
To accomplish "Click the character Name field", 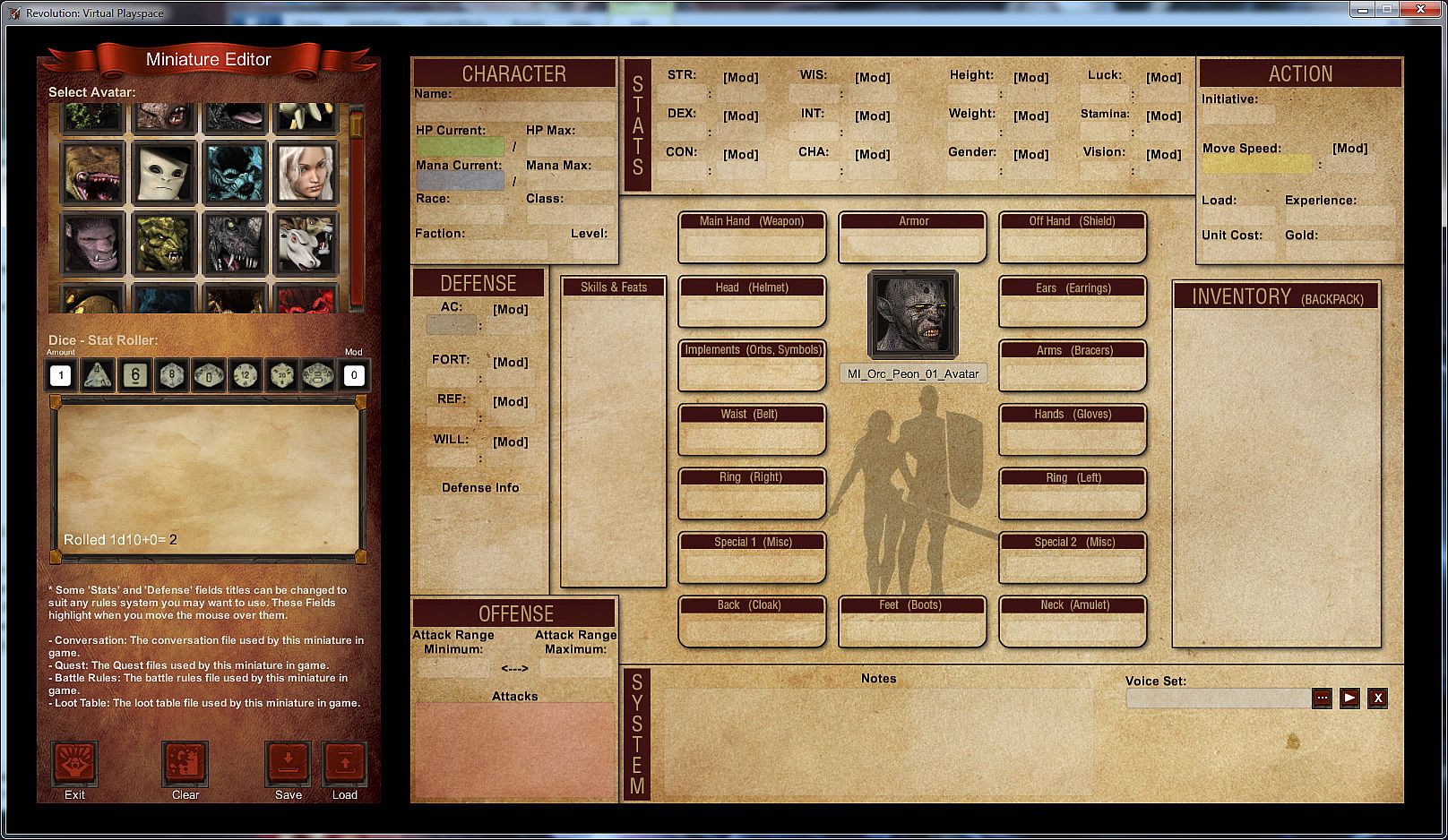I will [x=514, y=111].
